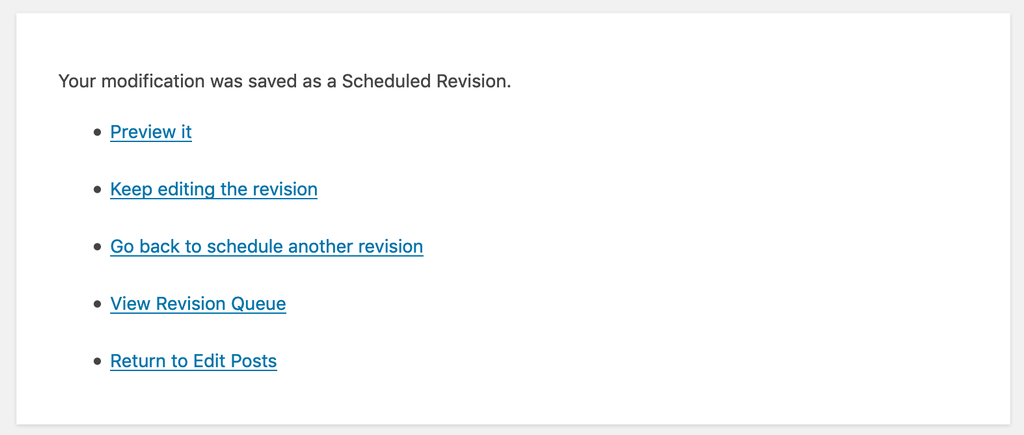Click bullet next to schedule another revision
Viewport: 1024px width, 435px height.
coord(97,247)
